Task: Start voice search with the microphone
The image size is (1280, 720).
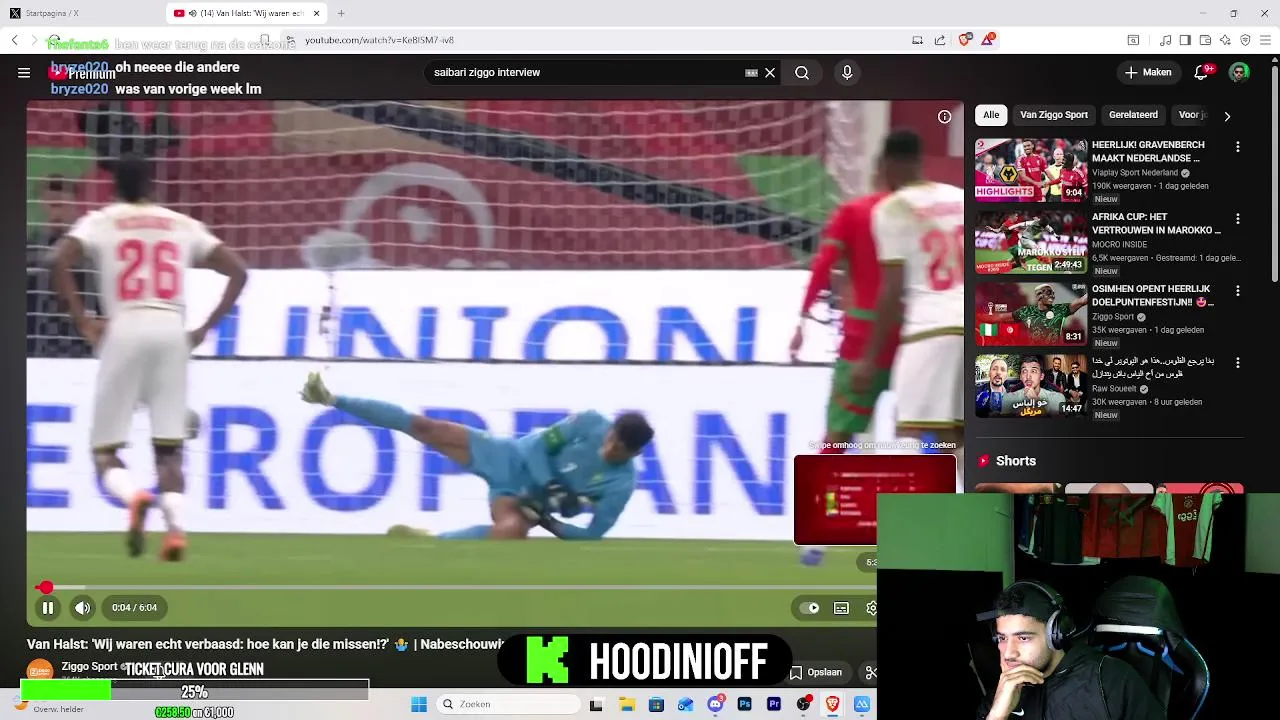Action: coord(847,72)
